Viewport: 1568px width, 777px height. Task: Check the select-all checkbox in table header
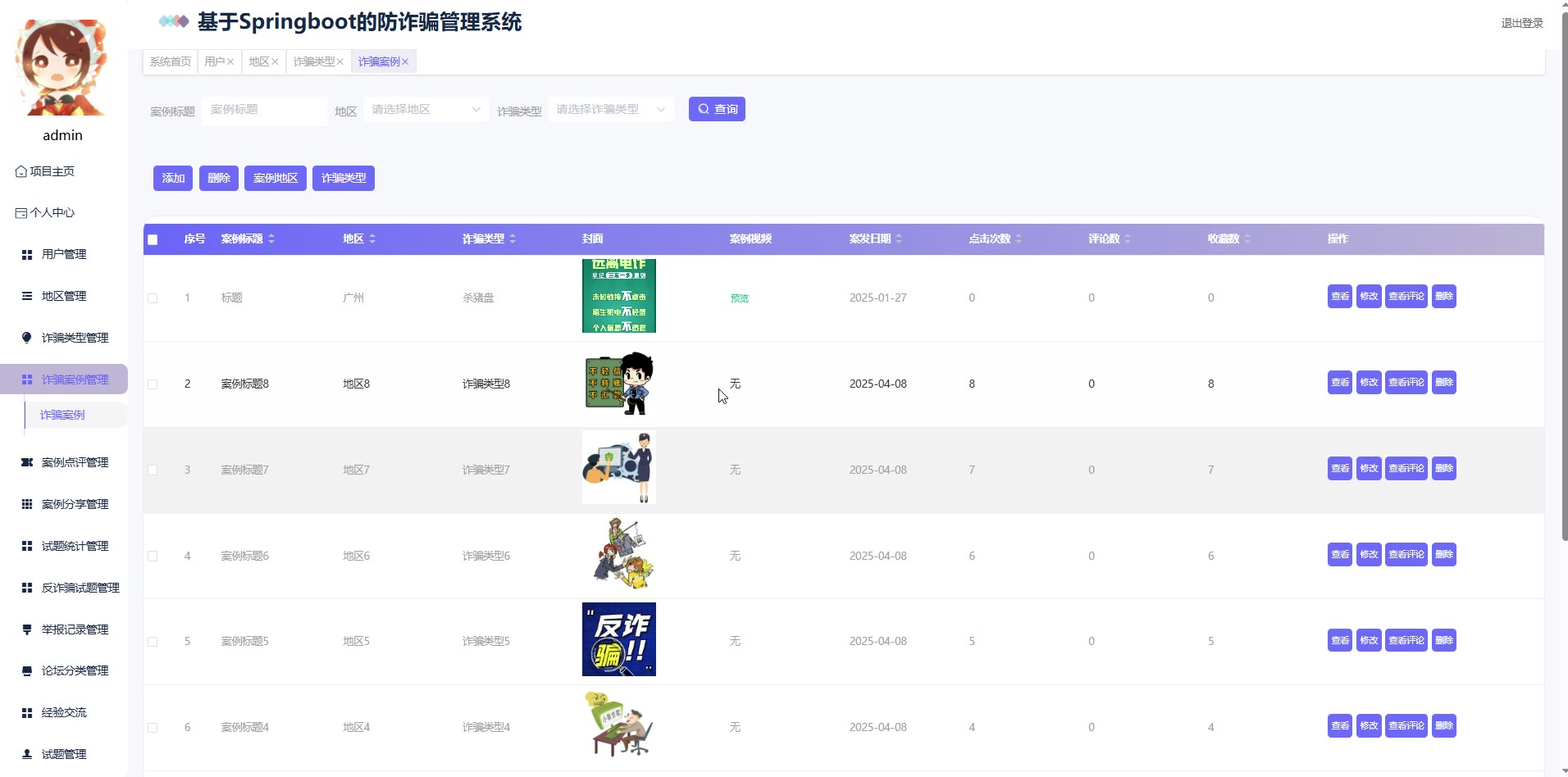pos(153,239)
